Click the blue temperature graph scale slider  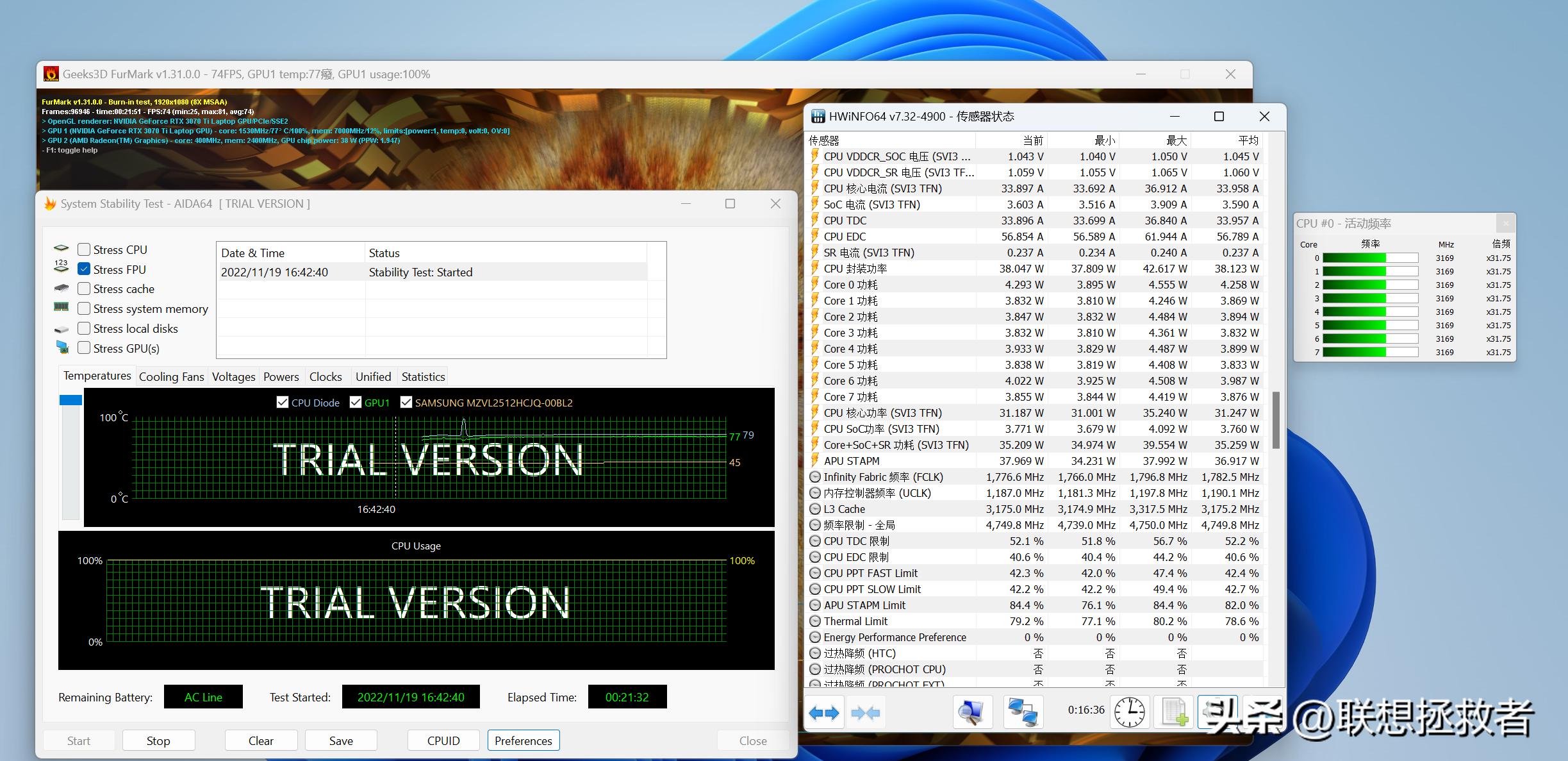70,400
